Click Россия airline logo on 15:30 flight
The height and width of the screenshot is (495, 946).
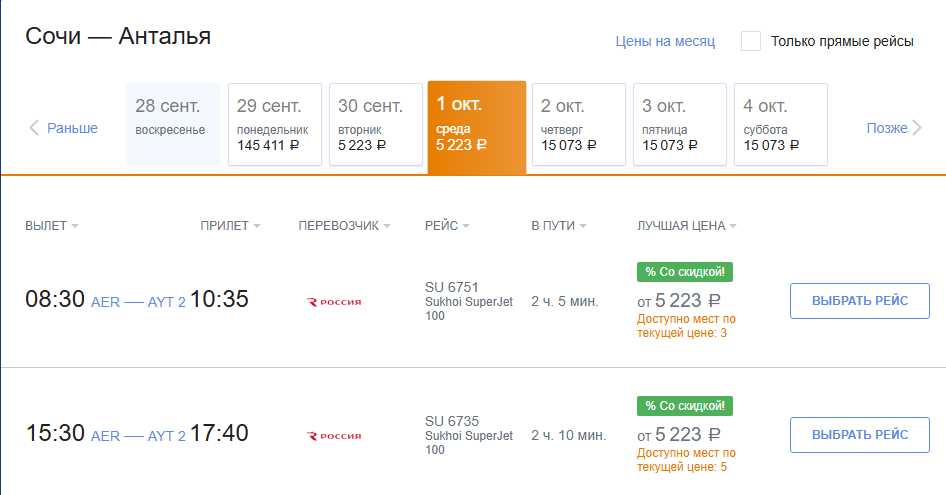pos(334,436)
